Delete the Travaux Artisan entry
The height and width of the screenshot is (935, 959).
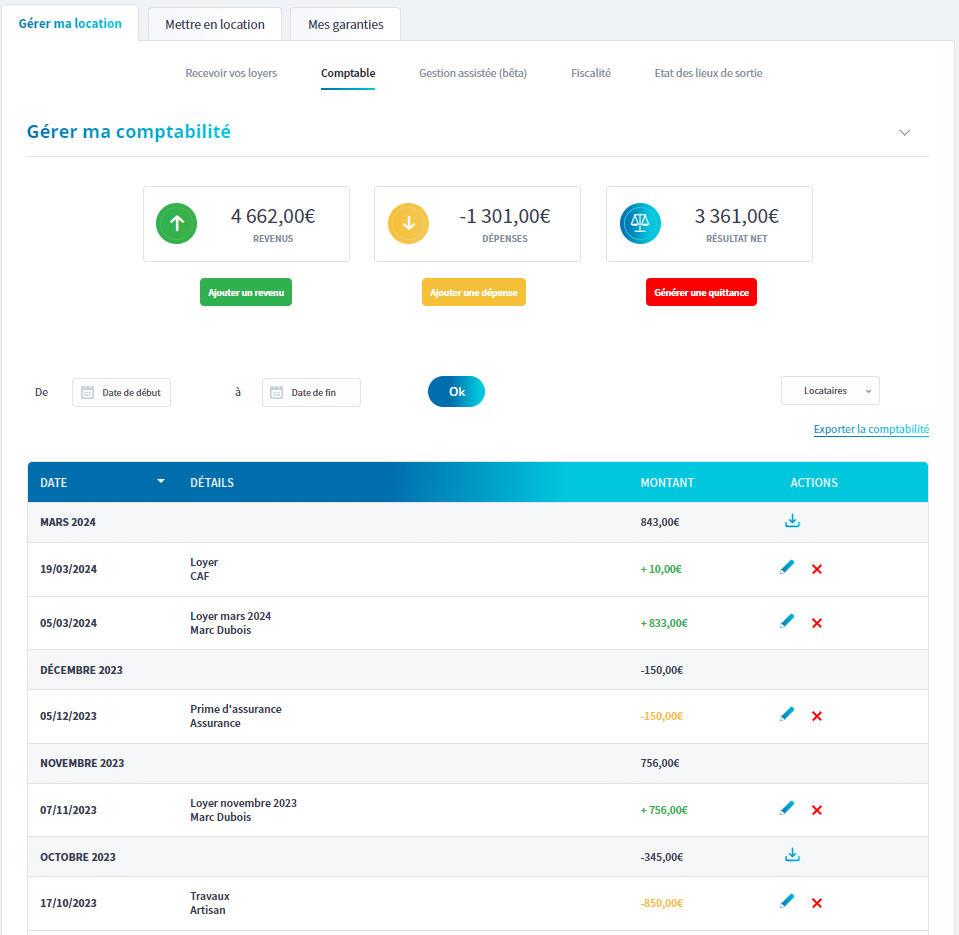click(817, 903)
